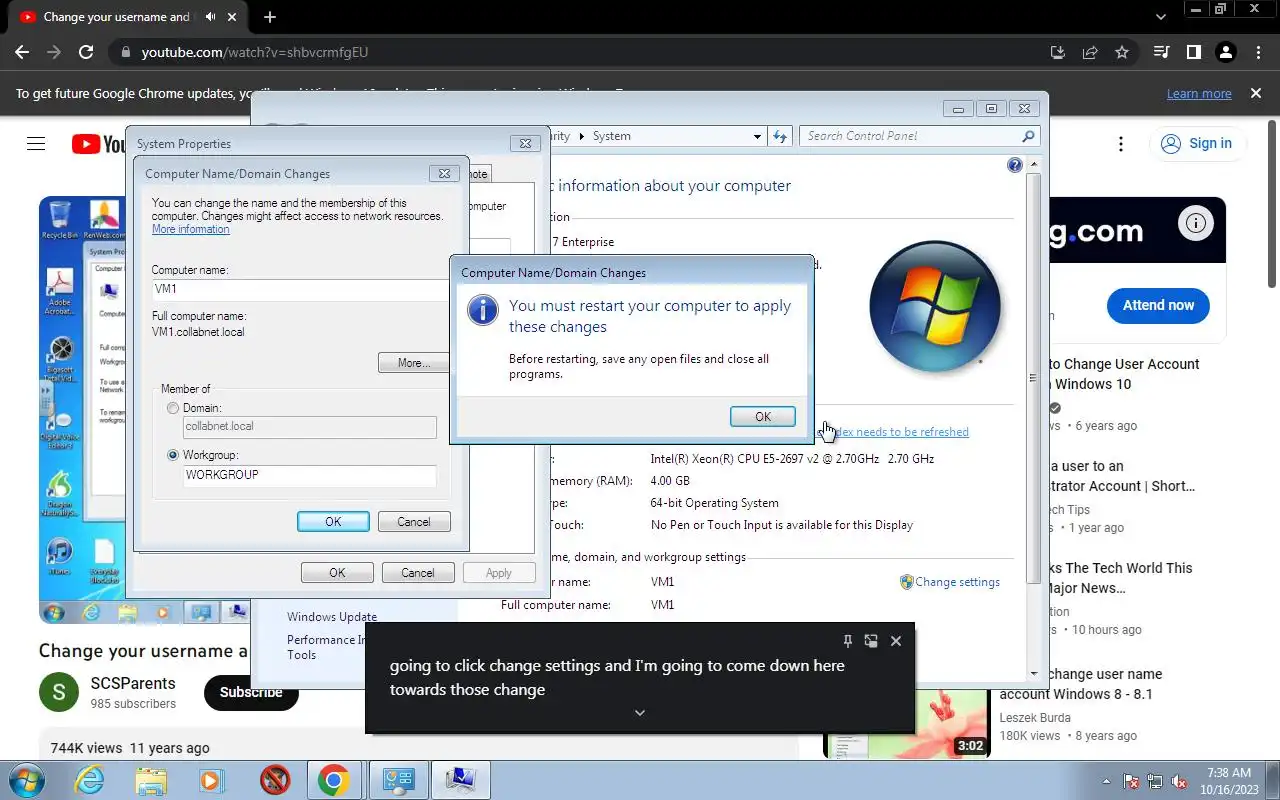This screenshot has height=800, width=1280.
Task: Select the Workgroup radio button
Action: pos(174,455)
